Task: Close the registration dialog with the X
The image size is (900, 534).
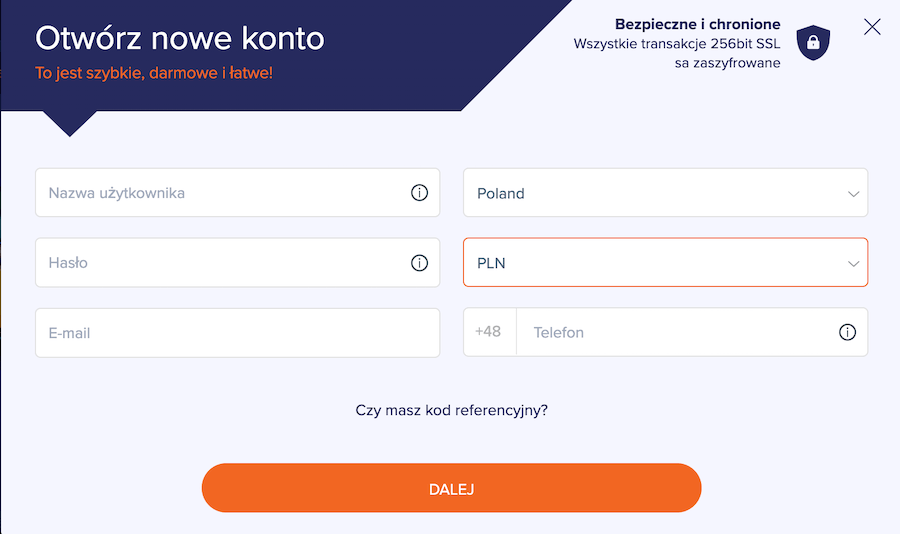Action: pos(872,26)
